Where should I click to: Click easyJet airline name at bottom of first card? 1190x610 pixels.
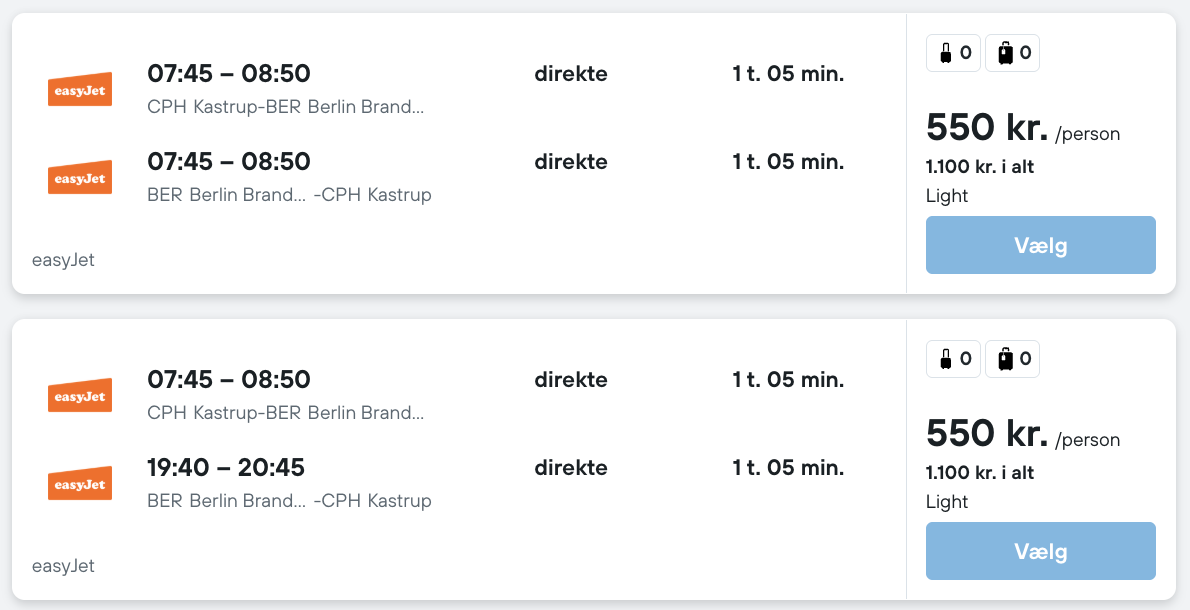(63, 261)
